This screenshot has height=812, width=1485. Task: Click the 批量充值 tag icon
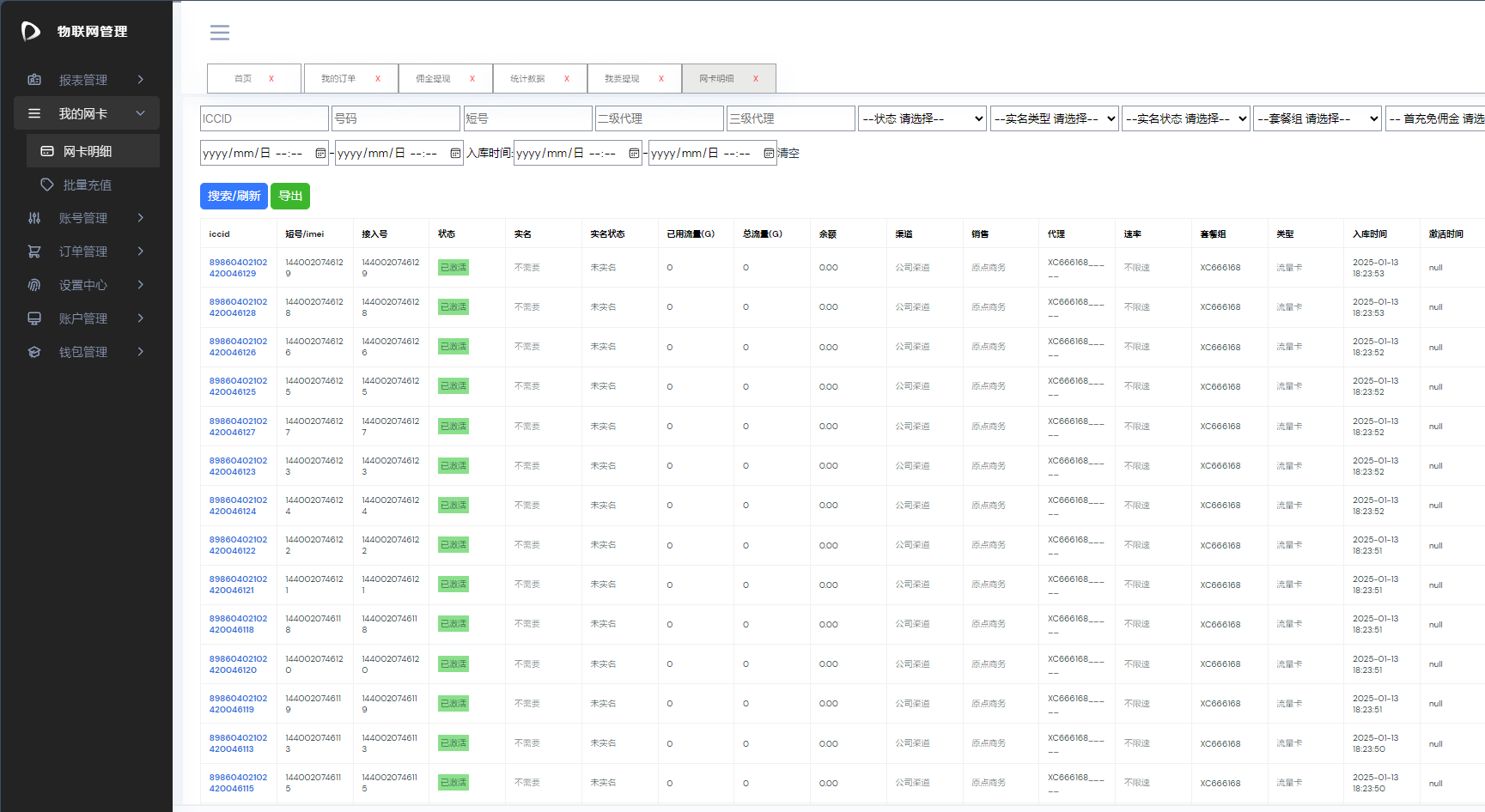pyautogui.click(x=47, y=185)
